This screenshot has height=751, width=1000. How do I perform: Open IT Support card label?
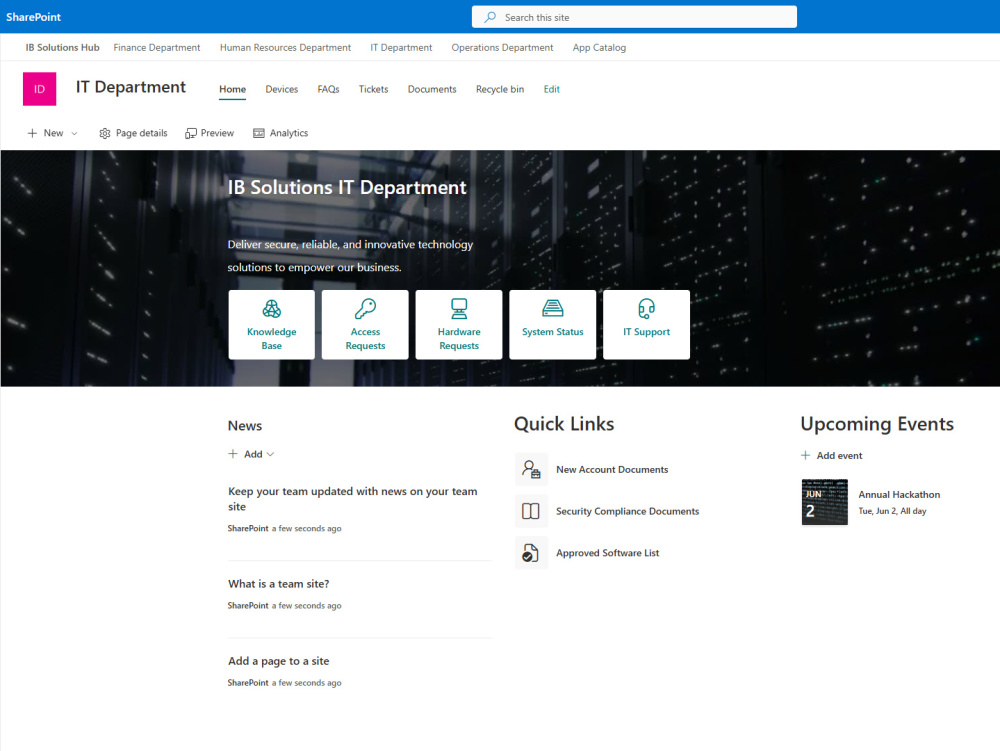pos(647,332)
